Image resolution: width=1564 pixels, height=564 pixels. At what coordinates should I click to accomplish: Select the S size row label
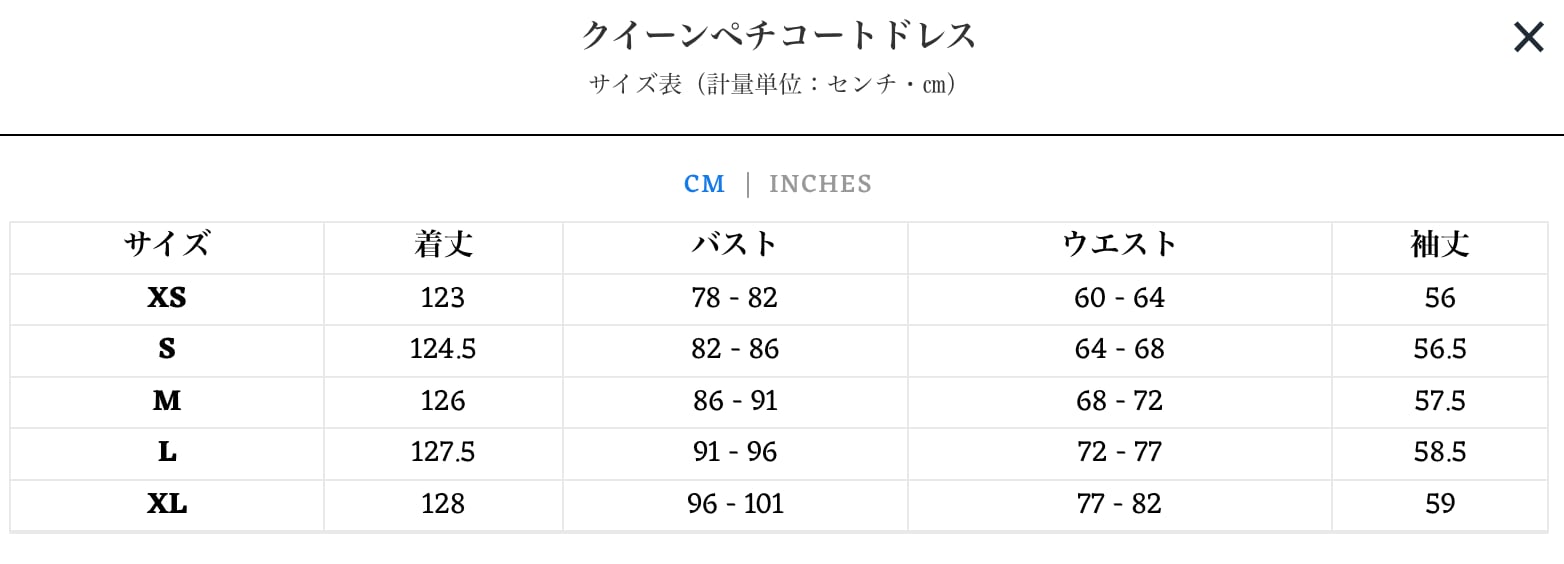(167, 349)
